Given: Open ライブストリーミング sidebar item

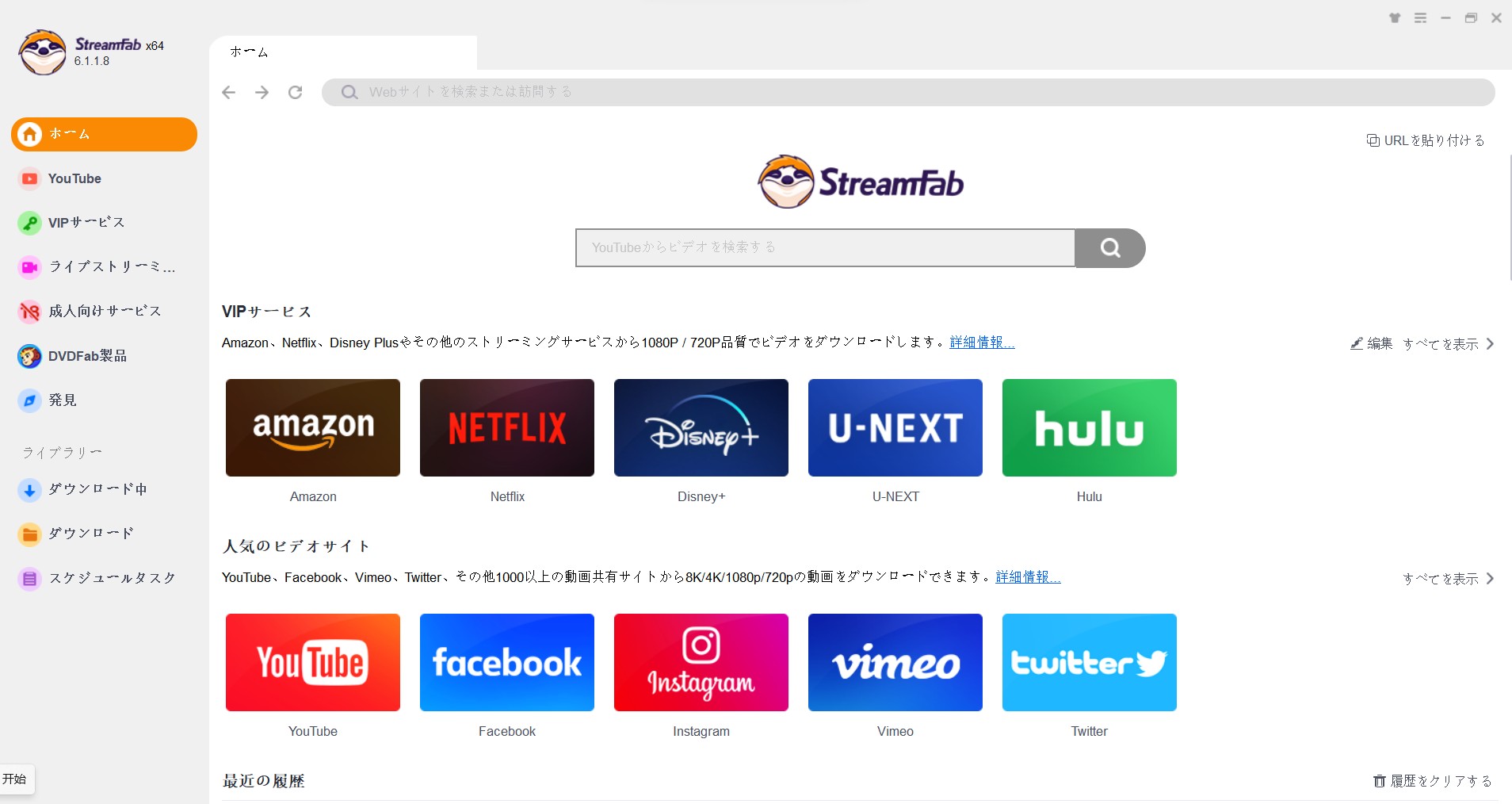Looking at the screenshot, I should 97,267.
